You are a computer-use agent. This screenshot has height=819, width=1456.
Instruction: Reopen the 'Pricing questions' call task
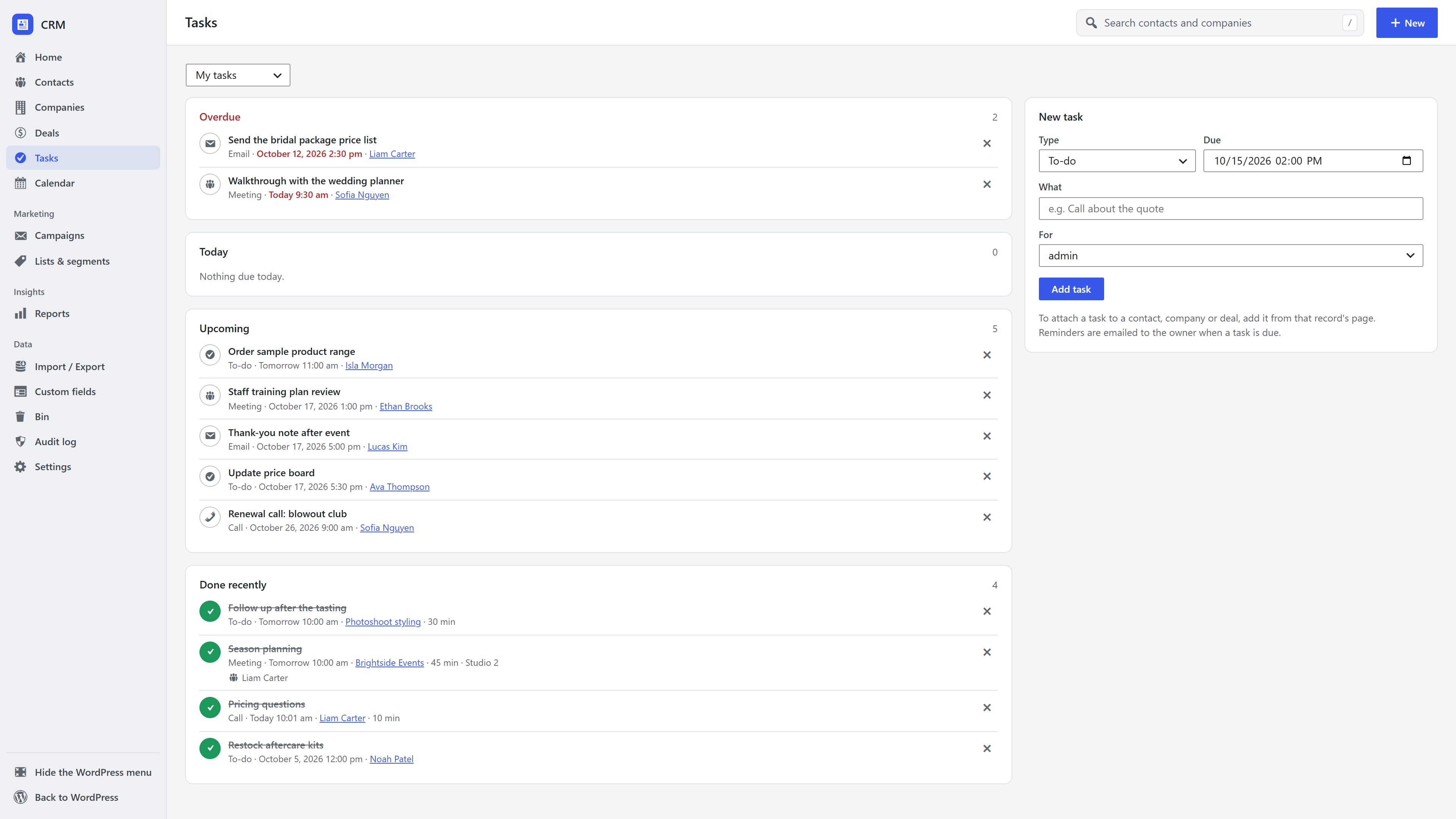[210, 708]
